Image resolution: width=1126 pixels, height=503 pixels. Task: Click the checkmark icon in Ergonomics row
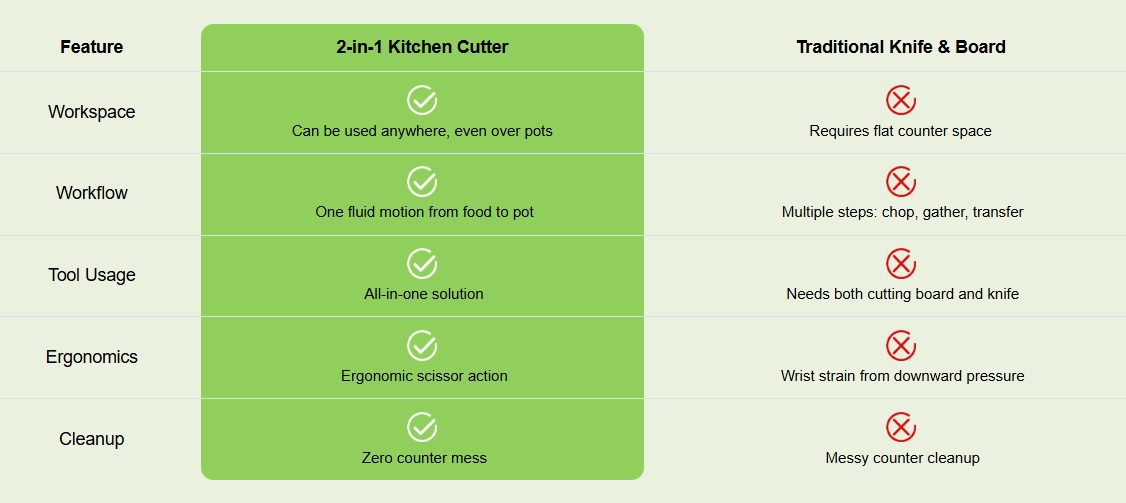pyautogui.click(x=422, y=346)
